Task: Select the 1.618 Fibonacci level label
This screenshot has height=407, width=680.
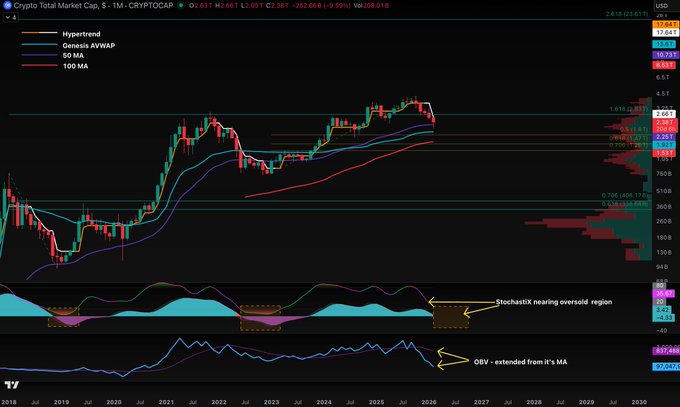Action: coord(625,109)
